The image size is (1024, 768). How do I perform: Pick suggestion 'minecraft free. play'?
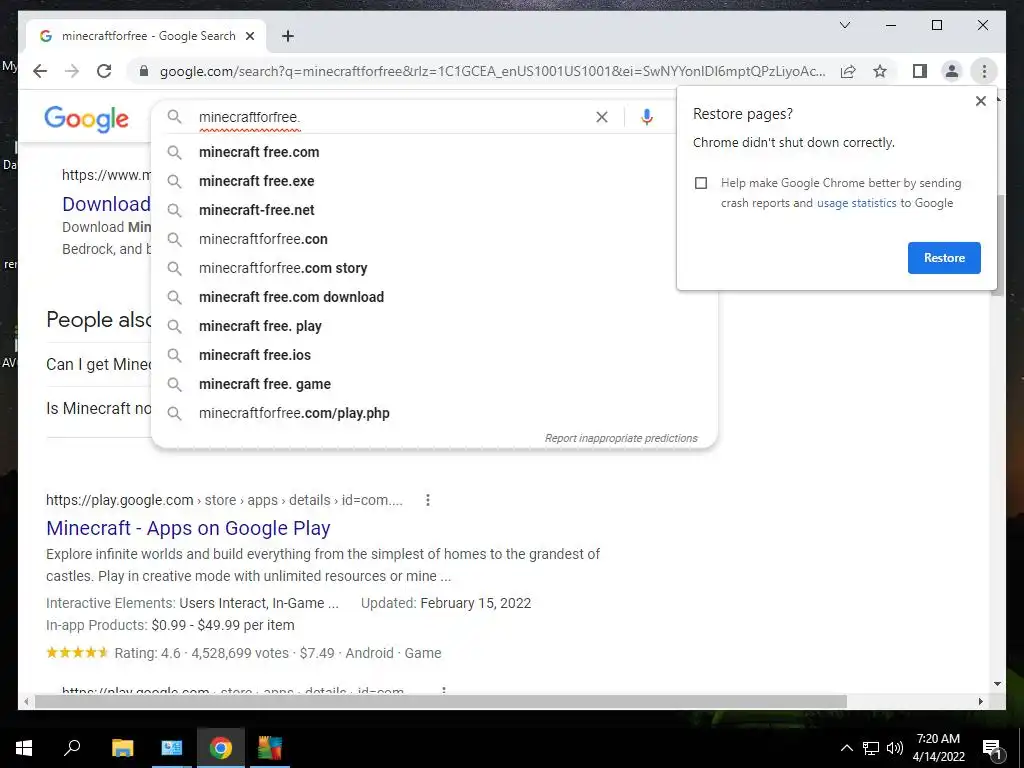pos(434,326)
